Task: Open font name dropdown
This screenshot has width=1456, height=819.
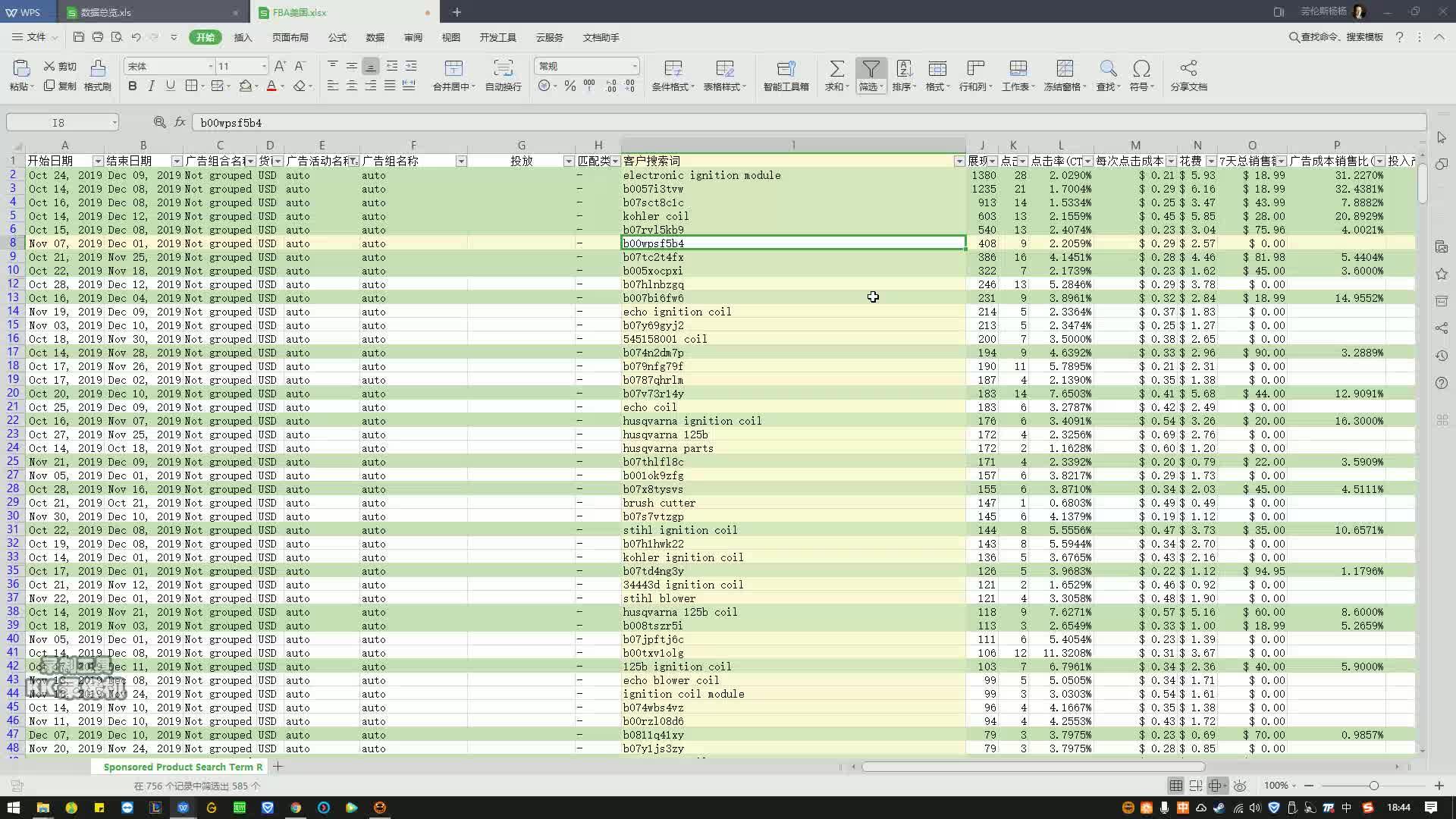Action: [x=210, y=67]
